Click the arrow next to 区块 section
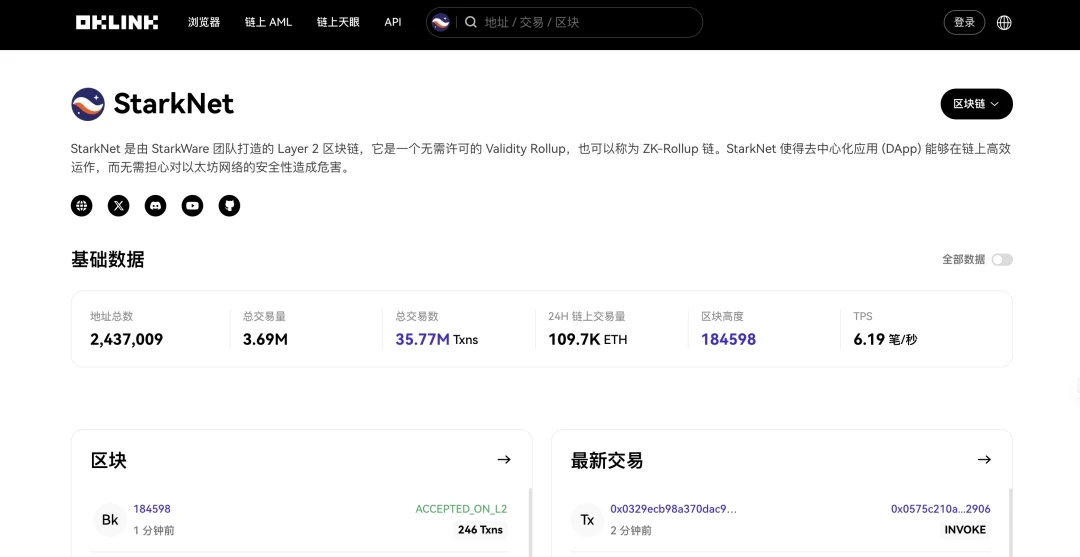 [x=504, y=460]
